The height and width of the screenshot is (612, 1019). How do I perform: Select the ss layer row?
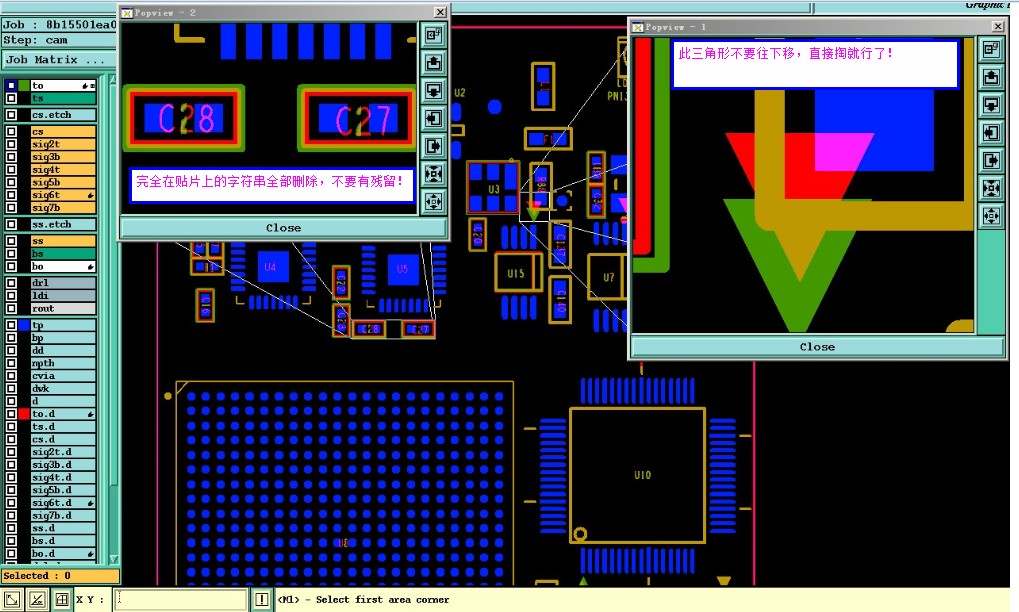tap(63, 241)
